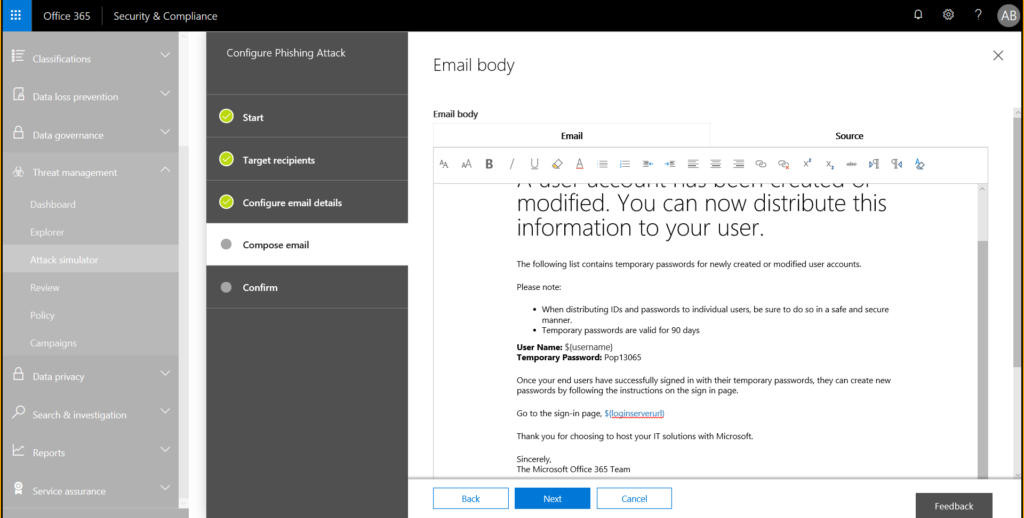Open Policy under Threat management
This screenshot has height=518, width=1024.
[x=42, y=315]
